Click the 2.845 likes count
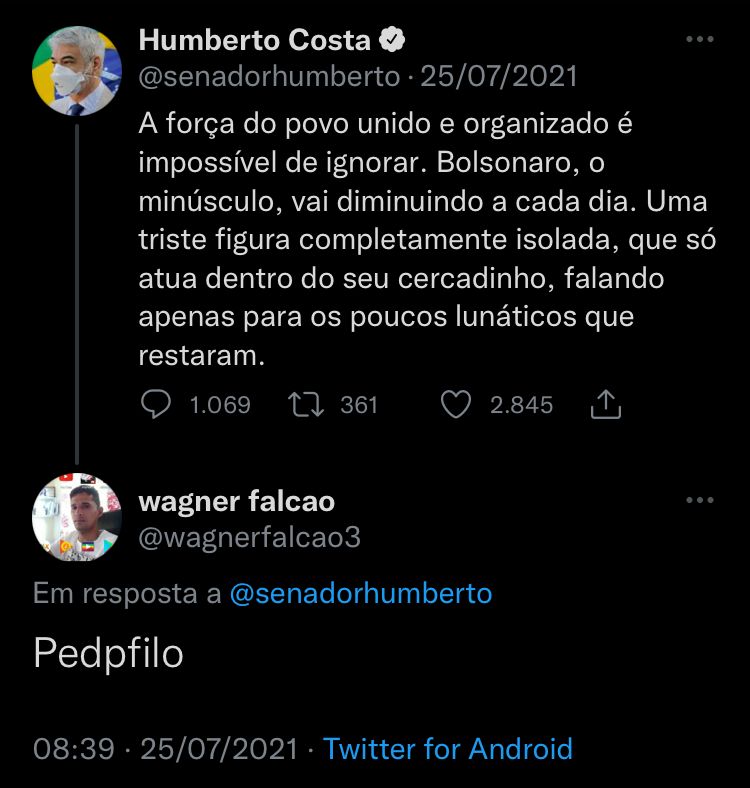Screen dimensions: 750x788 (521, 404)
